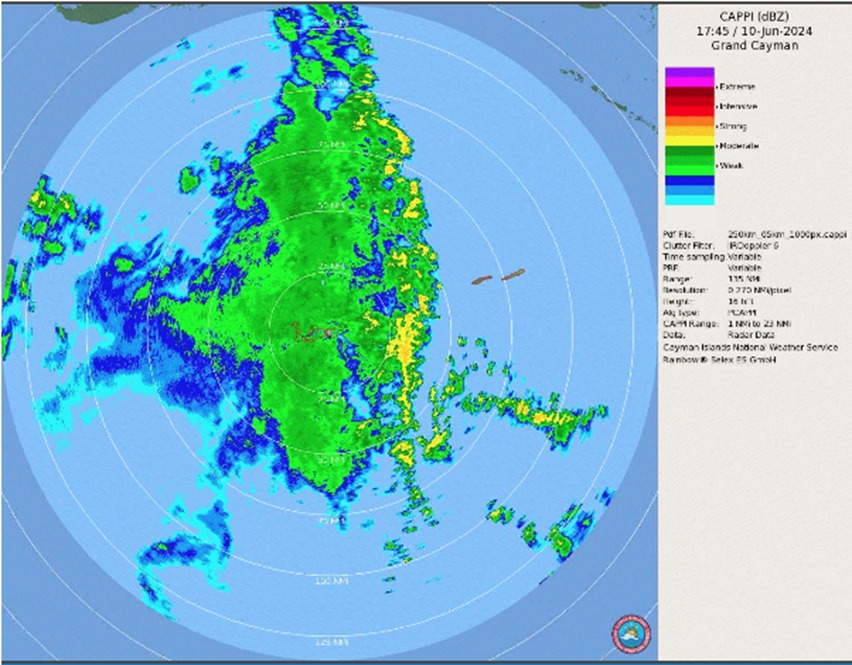Click the dark blue legend color band
Image resolution: width=852 pixels, height=665 pixels.
690,180
